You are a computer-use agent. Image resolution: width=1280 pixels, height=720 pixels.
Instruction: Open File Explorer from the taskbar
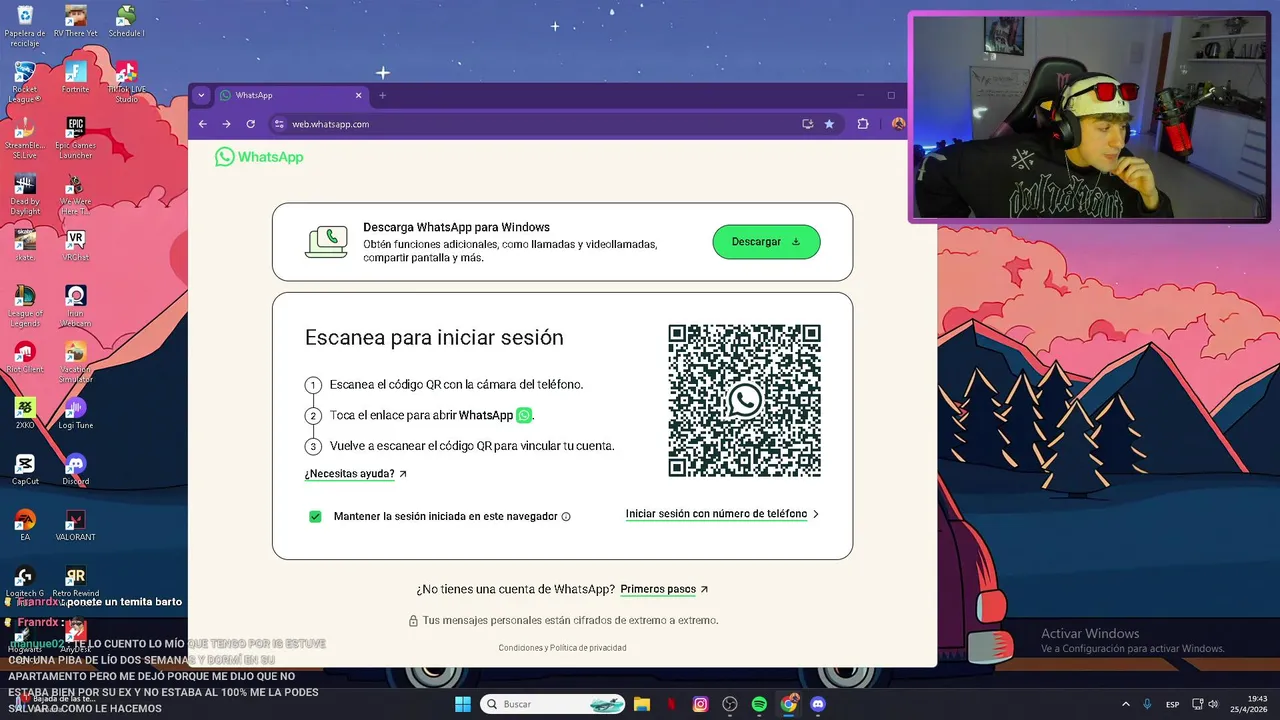(x=642, y=704)
